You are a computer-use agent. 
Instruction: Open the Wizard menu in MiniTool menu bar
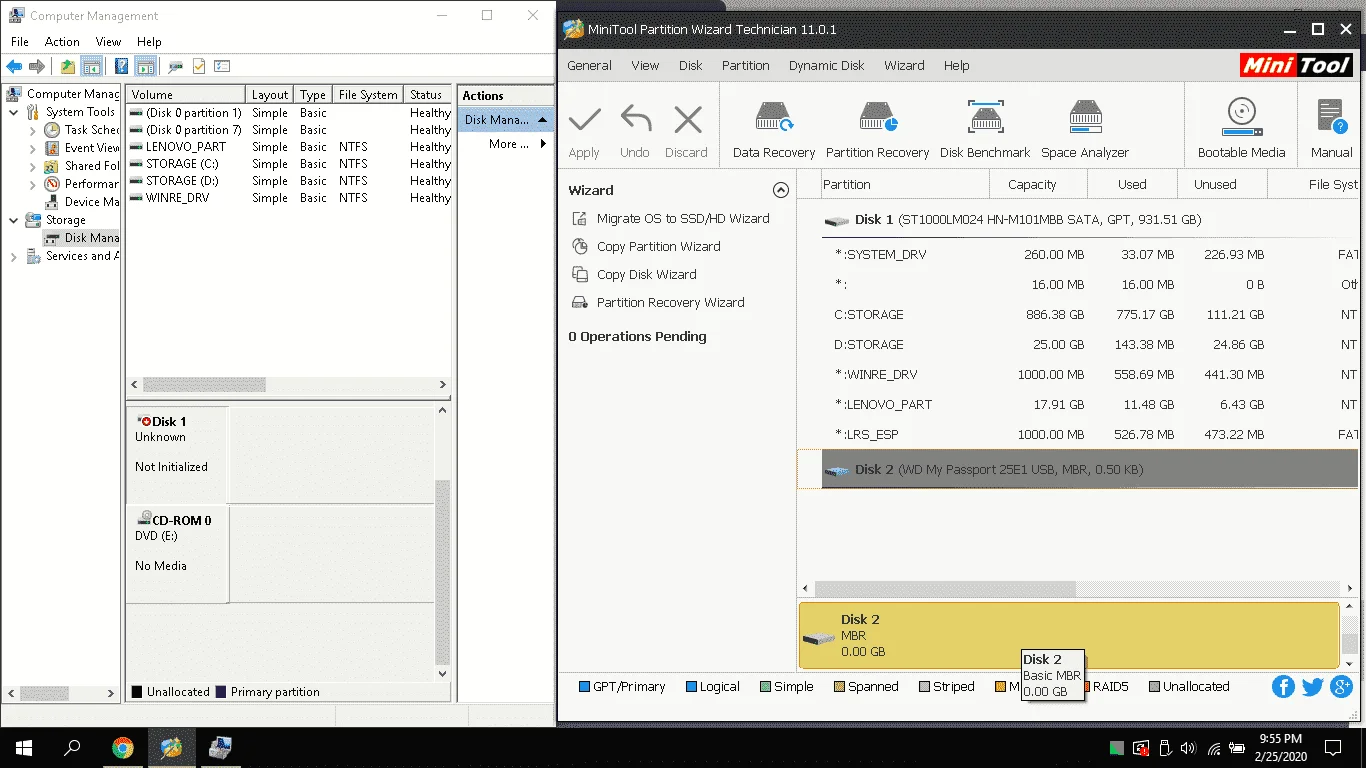[x=904, y=65]
